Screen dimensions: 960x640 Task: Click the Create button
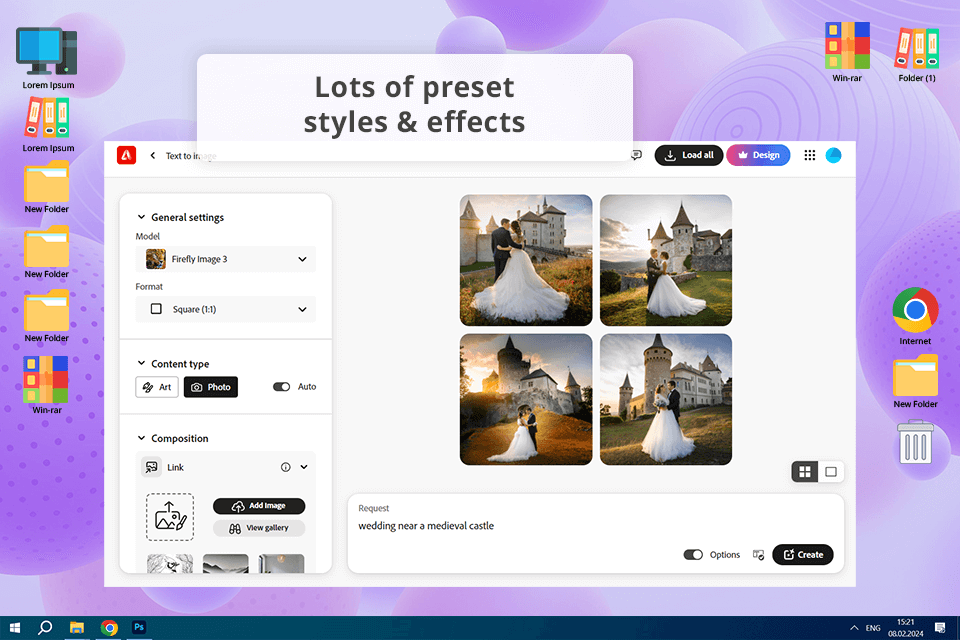tap(803, 554)
